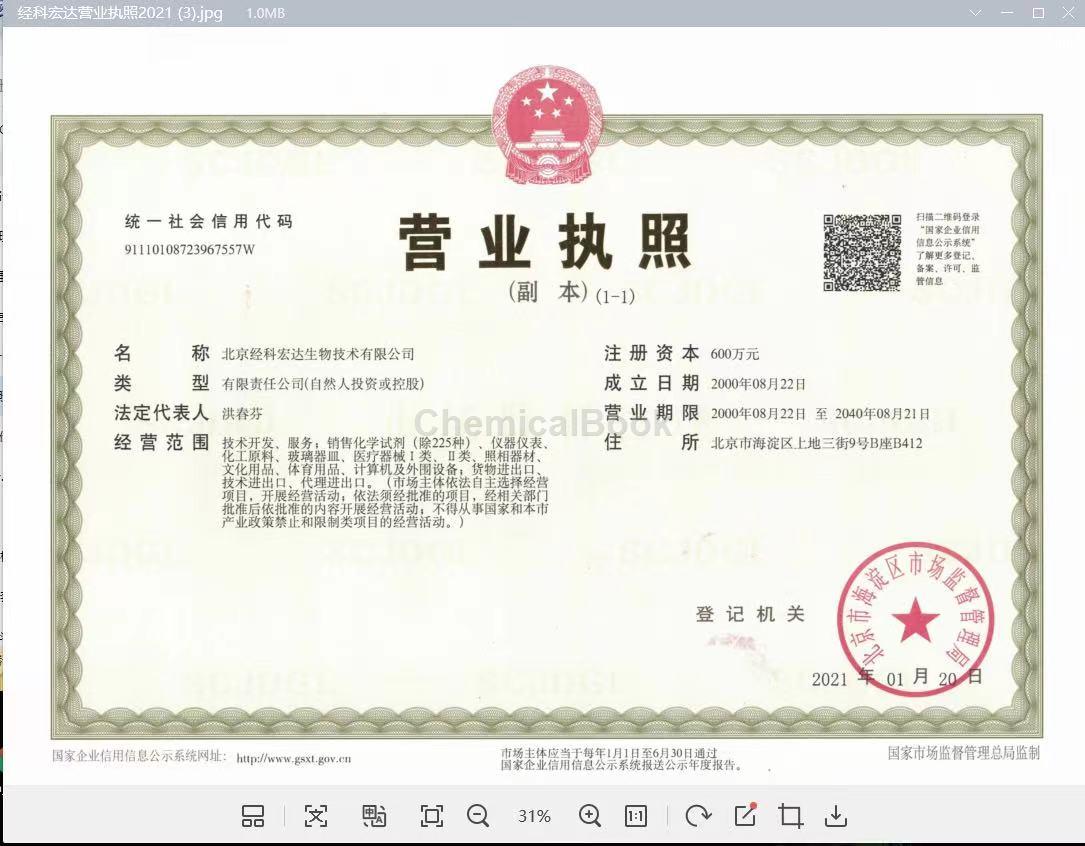This screenshot has width=1085, height=846.
Task: Minimize the image viewer window
Action: click(1007, 12)
